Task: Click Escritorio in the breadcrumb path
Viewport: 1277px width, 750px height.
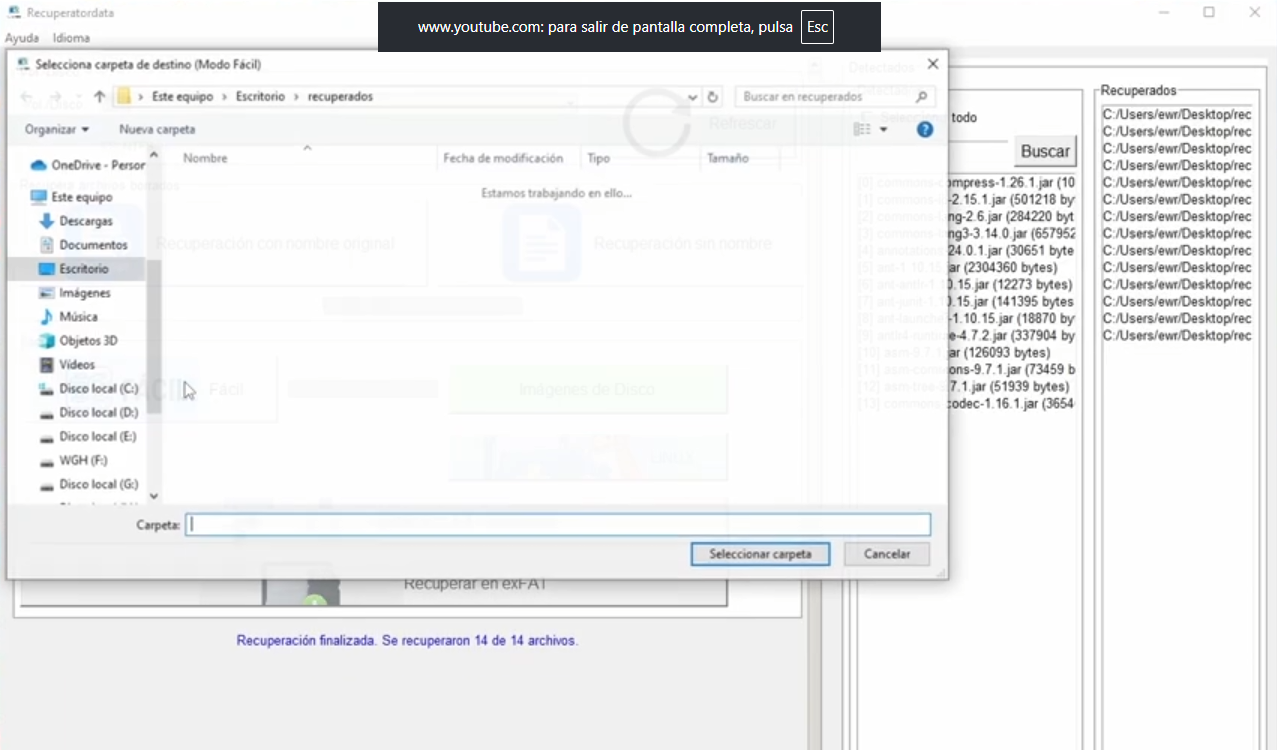Action: click(x=260, y=97)
